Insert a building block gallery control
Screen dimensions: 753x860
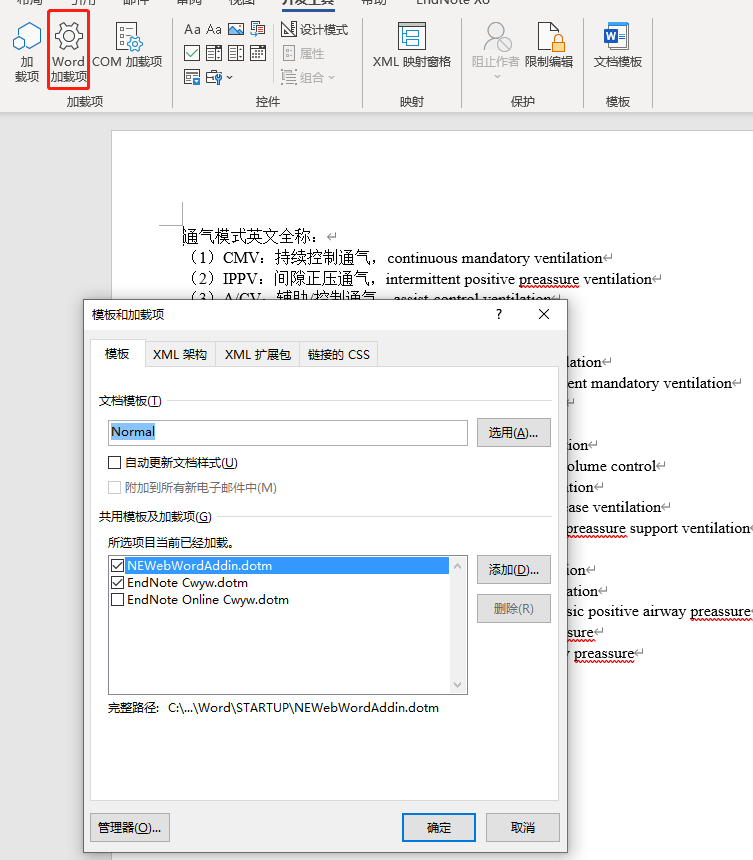(x=258, y=29)
